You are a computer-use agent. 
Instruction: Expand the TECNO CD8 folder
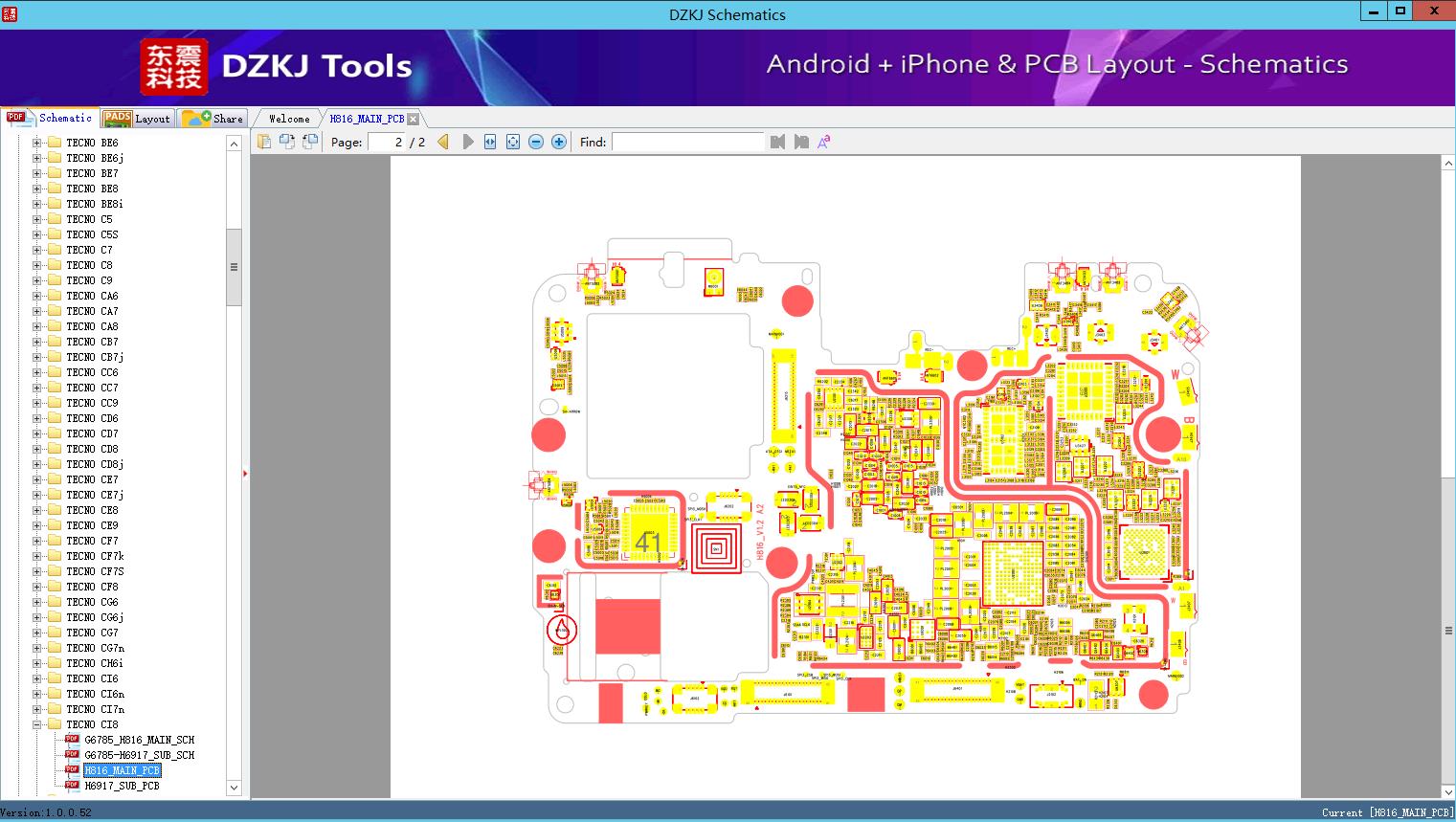[37, 449]
